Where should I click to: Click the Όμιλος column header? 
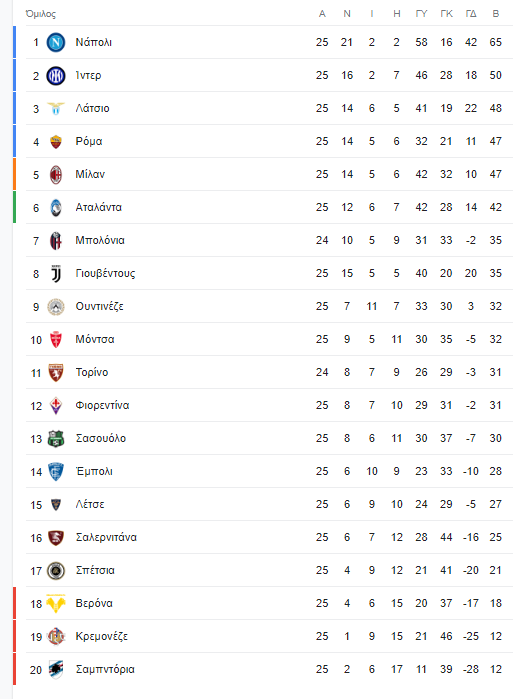pyautogui.click(x=41, y=14)
